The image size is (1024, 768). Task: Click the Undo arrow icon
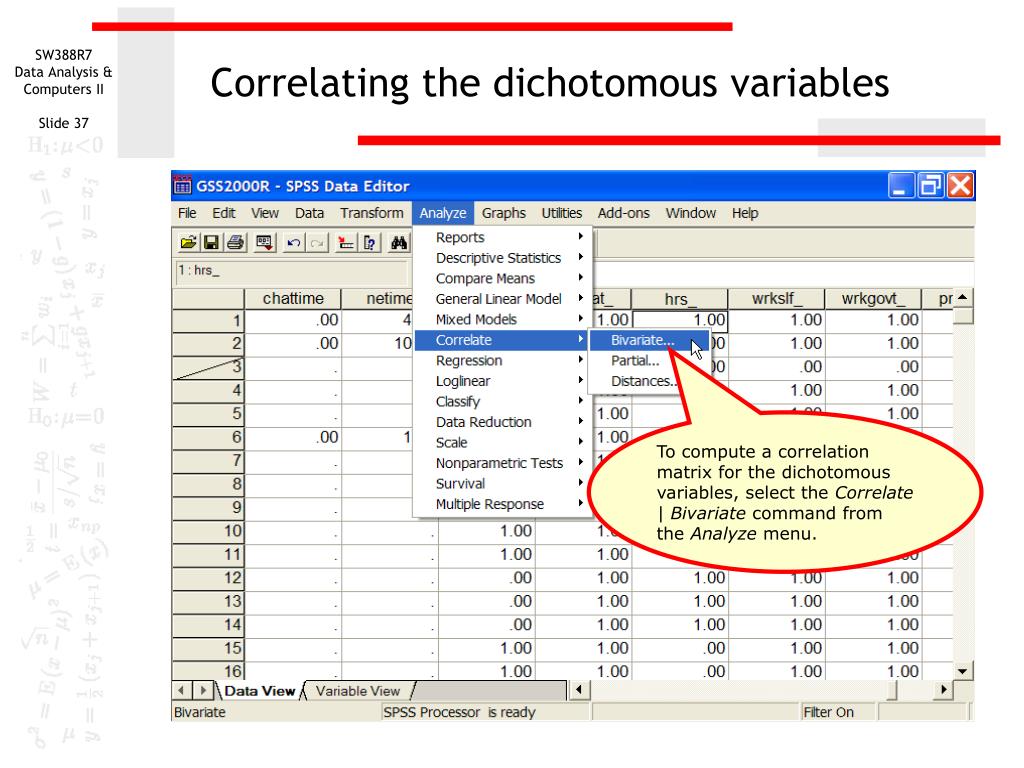(294, 243)
